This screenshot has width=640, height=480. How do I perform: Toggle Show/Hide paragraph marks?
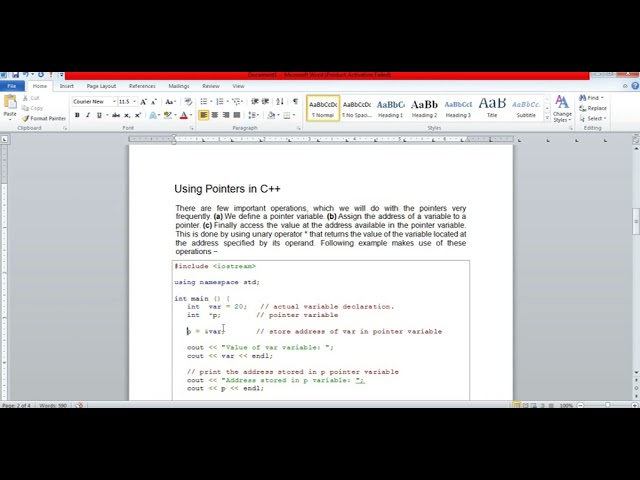(x=296, y=101)
